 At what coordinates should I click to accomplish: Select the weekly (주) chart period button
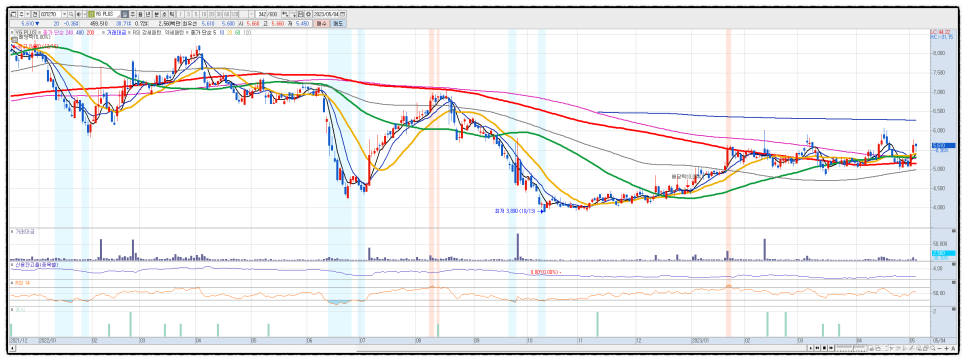tap(132, 14)
